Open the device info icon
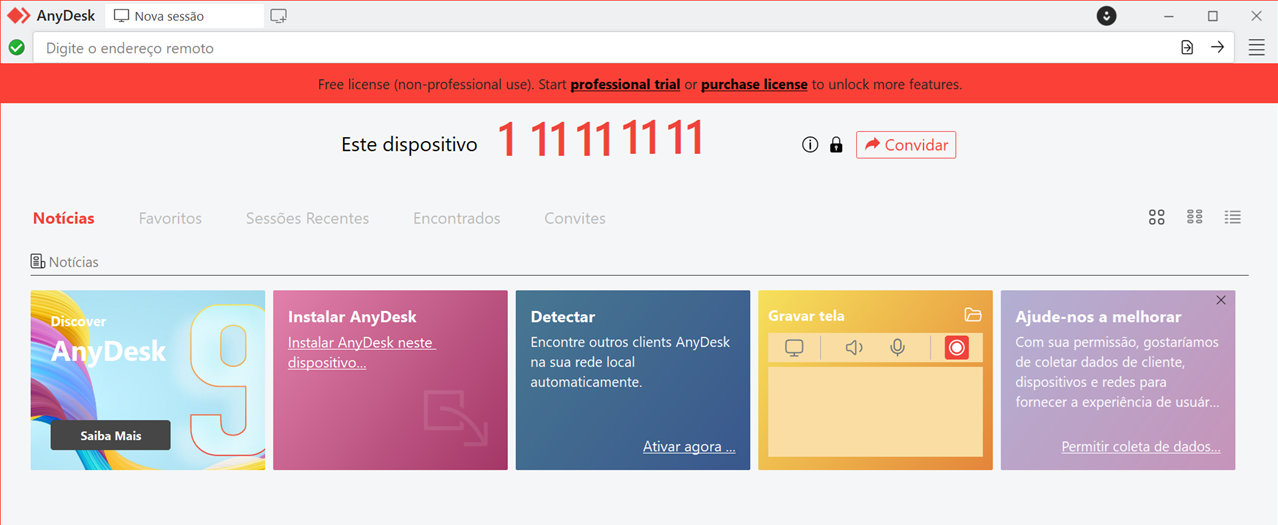Screen dimensions: 1278x525 pyautogui.click(x=810, y=145)
